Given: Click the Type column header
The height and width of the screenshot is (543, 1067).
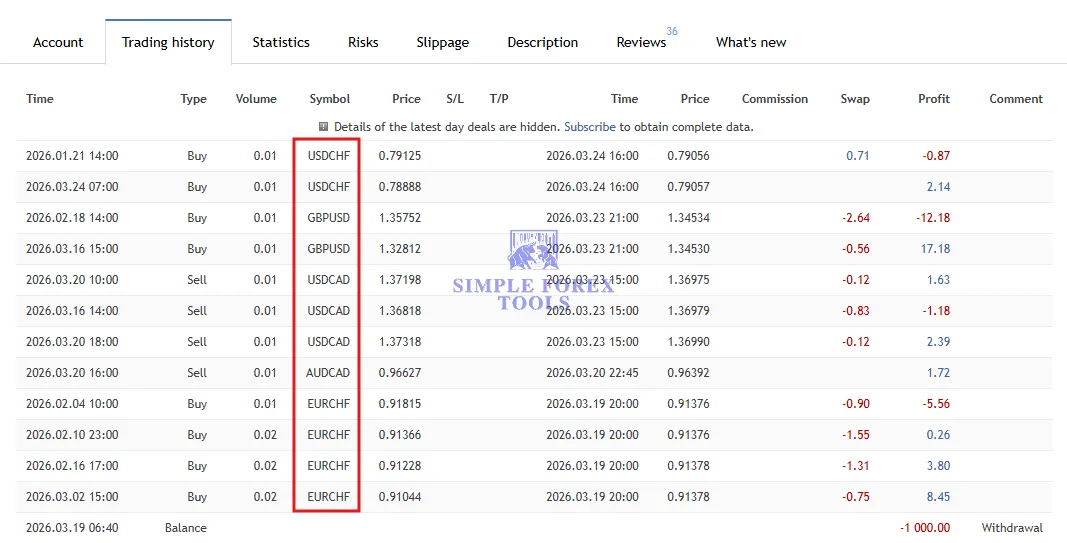Looking at the screenshot, I should [x=194, y=99].
